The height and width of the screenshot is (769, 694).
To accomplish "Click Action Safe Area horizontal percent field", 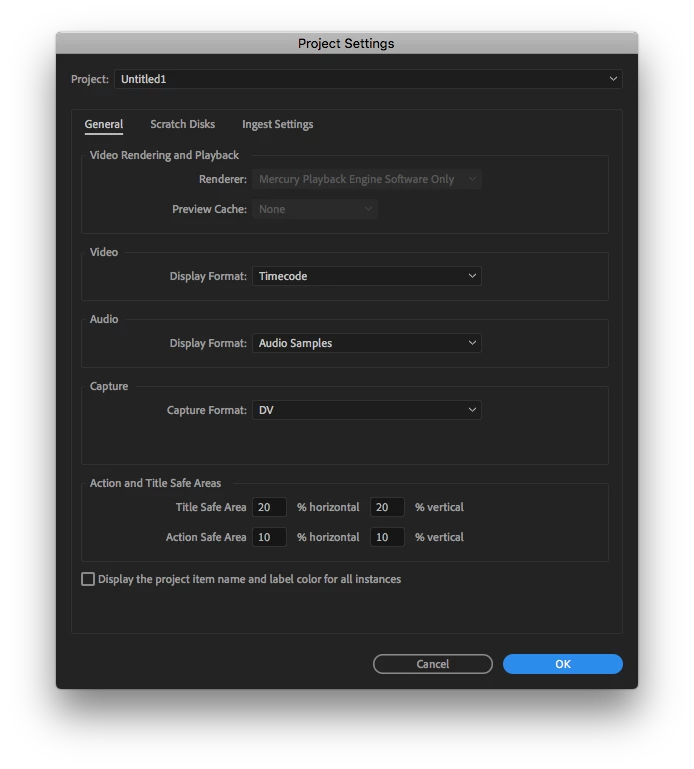I will [269, 537].
